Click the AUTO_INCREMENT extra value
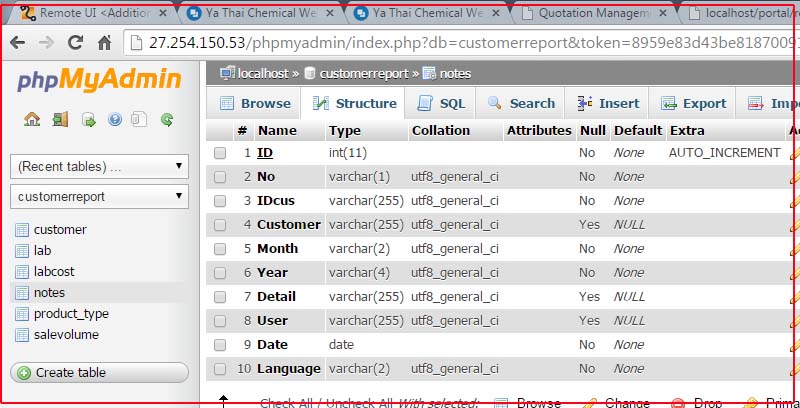 pyautogui.click(x=724, y=152)
